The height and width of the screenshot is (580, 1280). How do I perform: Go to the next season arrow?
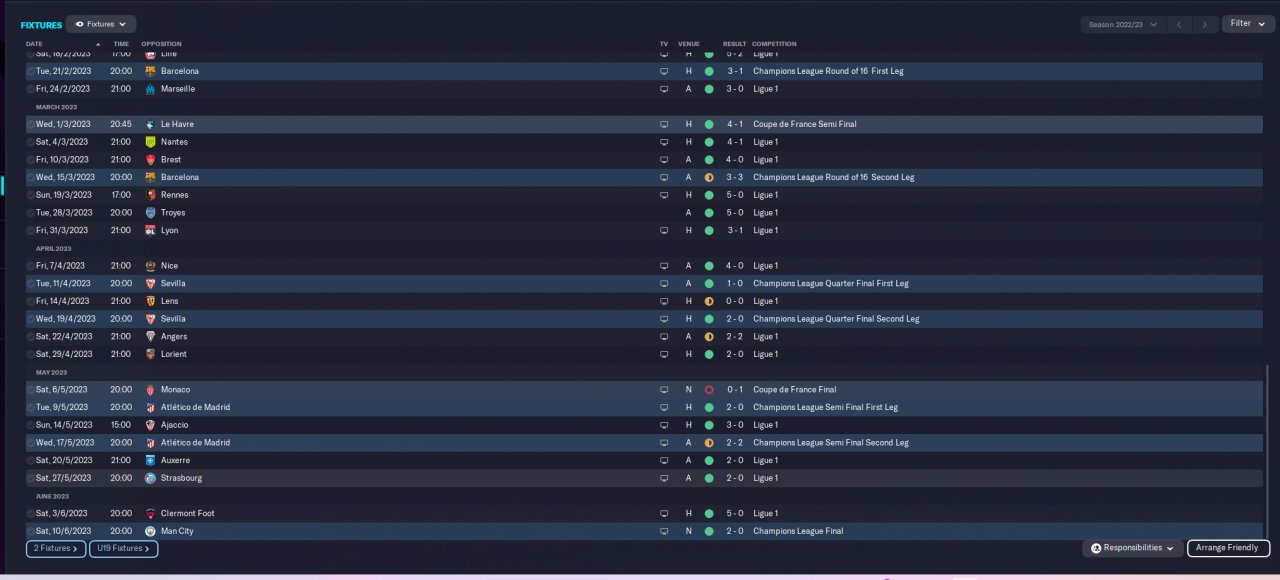(x=1206, y=24)
